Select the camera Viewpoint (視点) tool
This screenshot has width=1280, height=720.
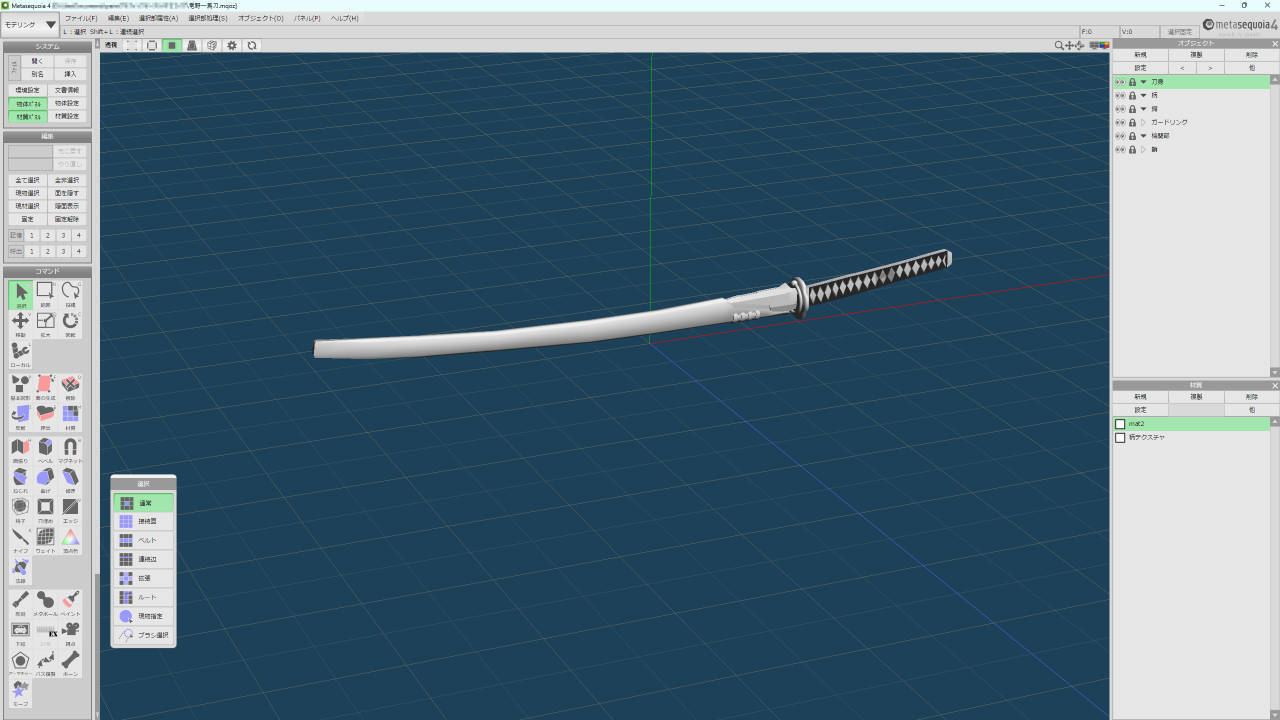click(70, 633)
